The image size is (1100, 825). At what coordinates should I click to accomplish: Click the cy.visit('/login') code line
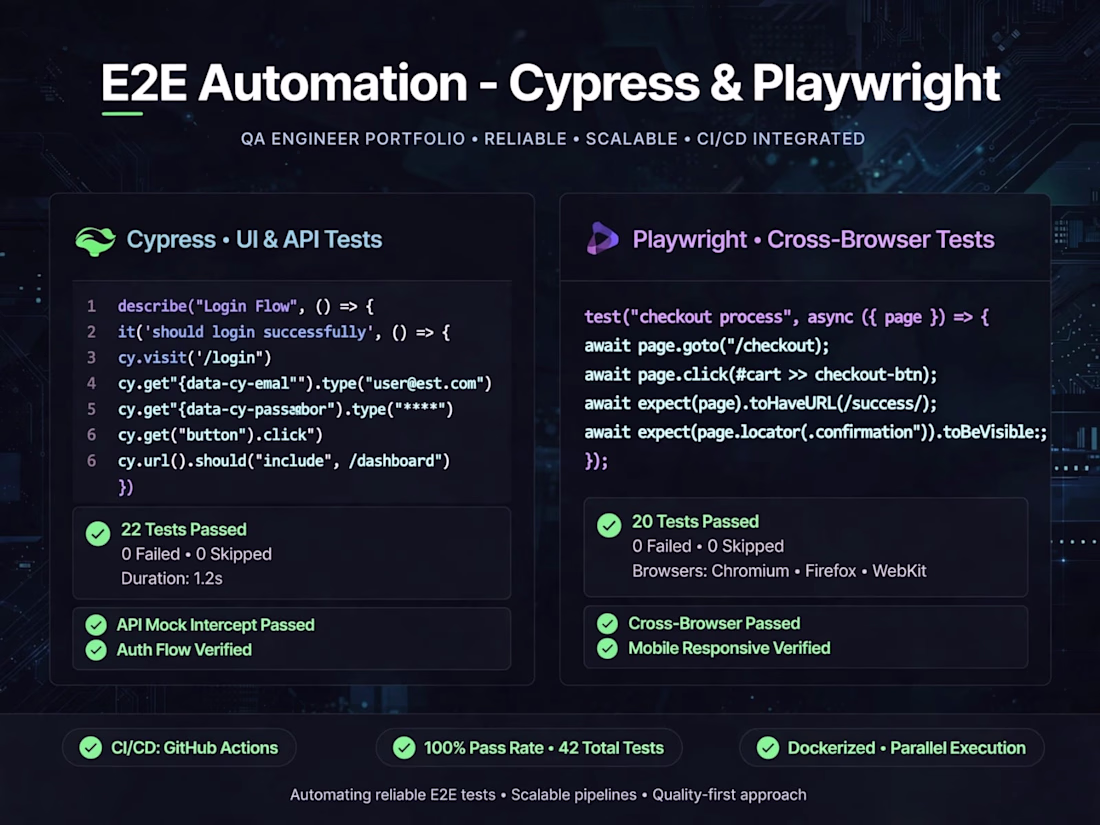click(x=194, y=358)
